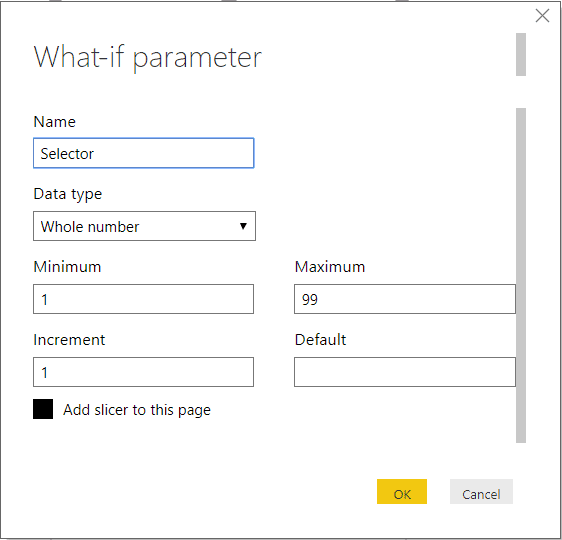Click the 'Add slicer to this page' label
562x540 pixels.
137,410
